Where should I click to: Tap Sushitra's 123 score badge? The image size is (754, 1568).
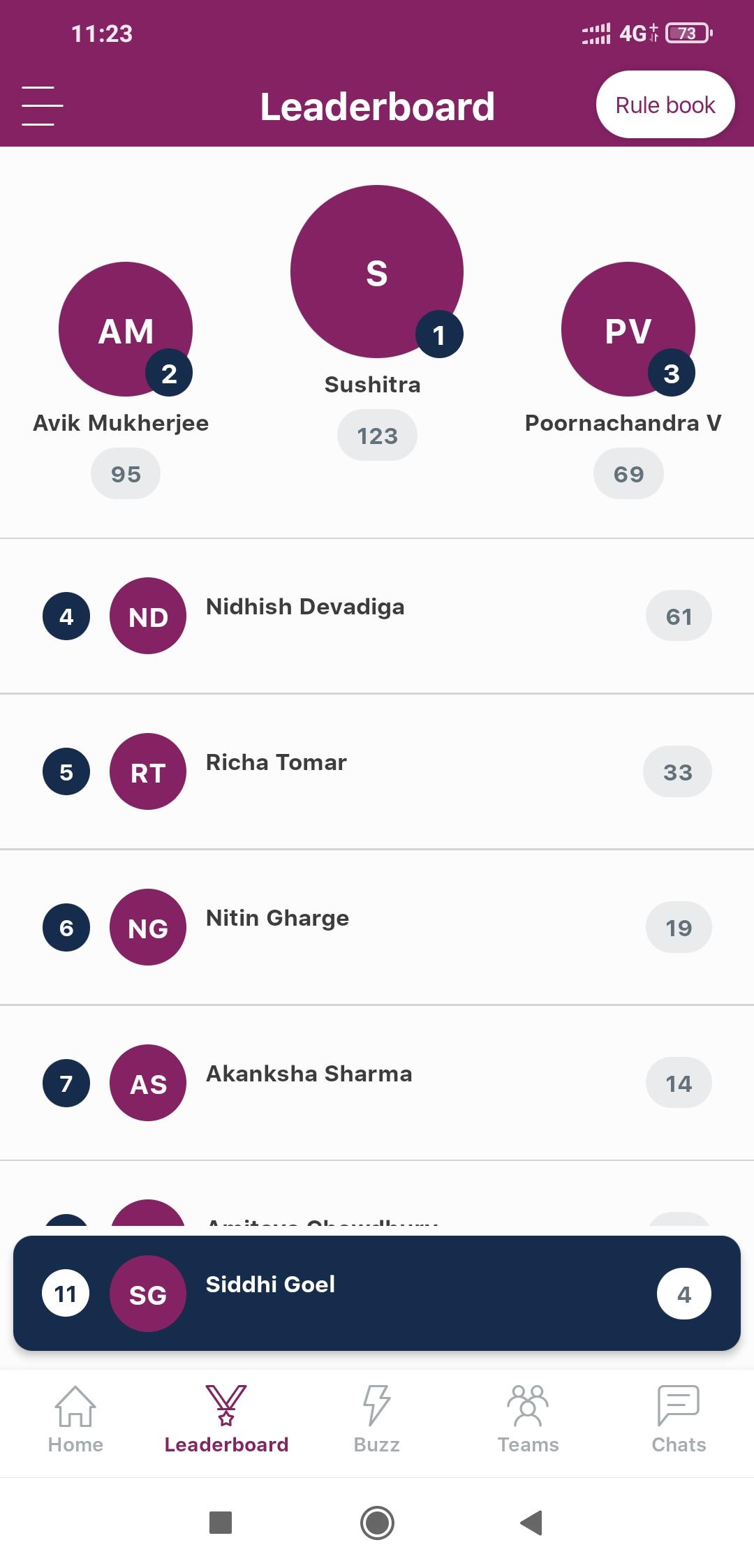coord(377,436)
